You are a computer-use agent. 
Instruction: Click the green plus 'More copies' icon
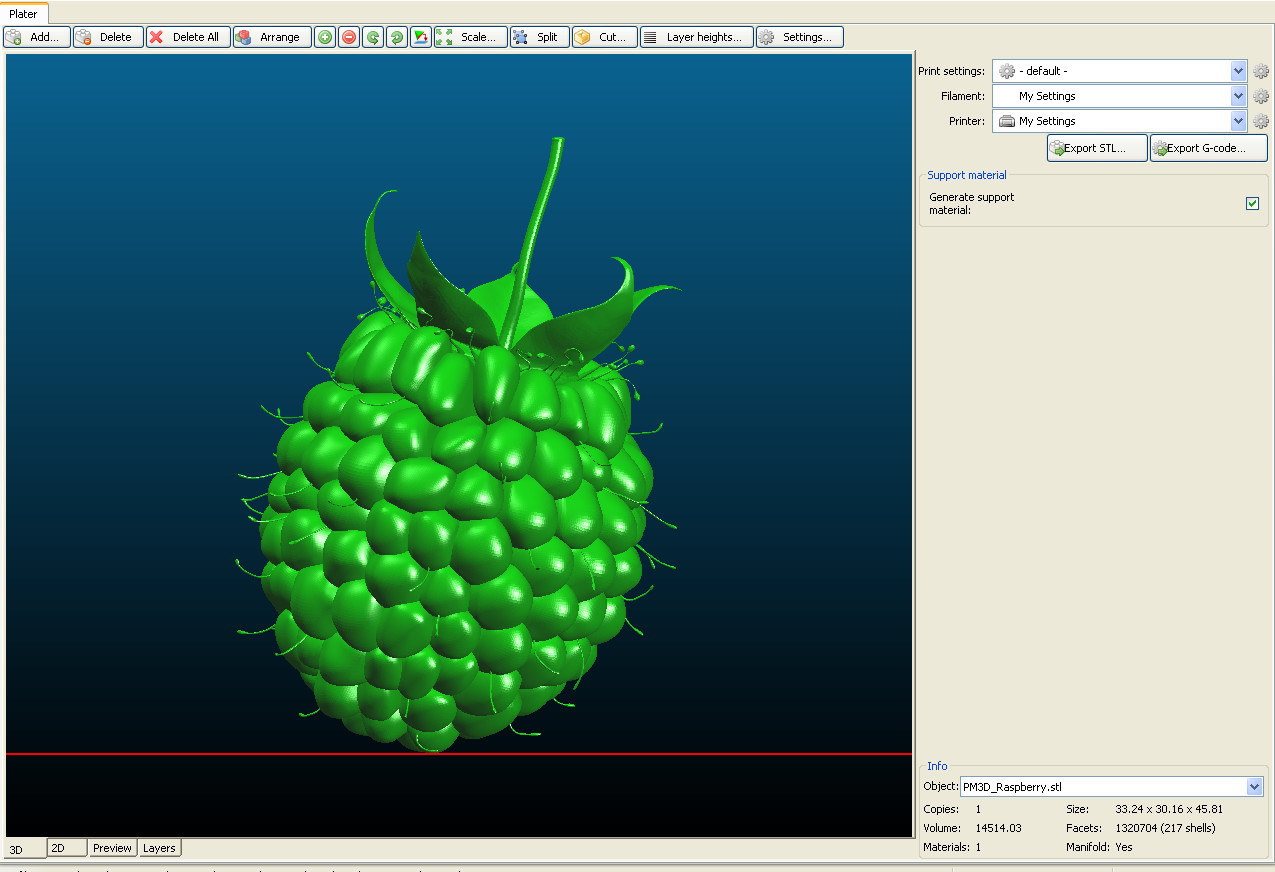click(x=325, y=37)
